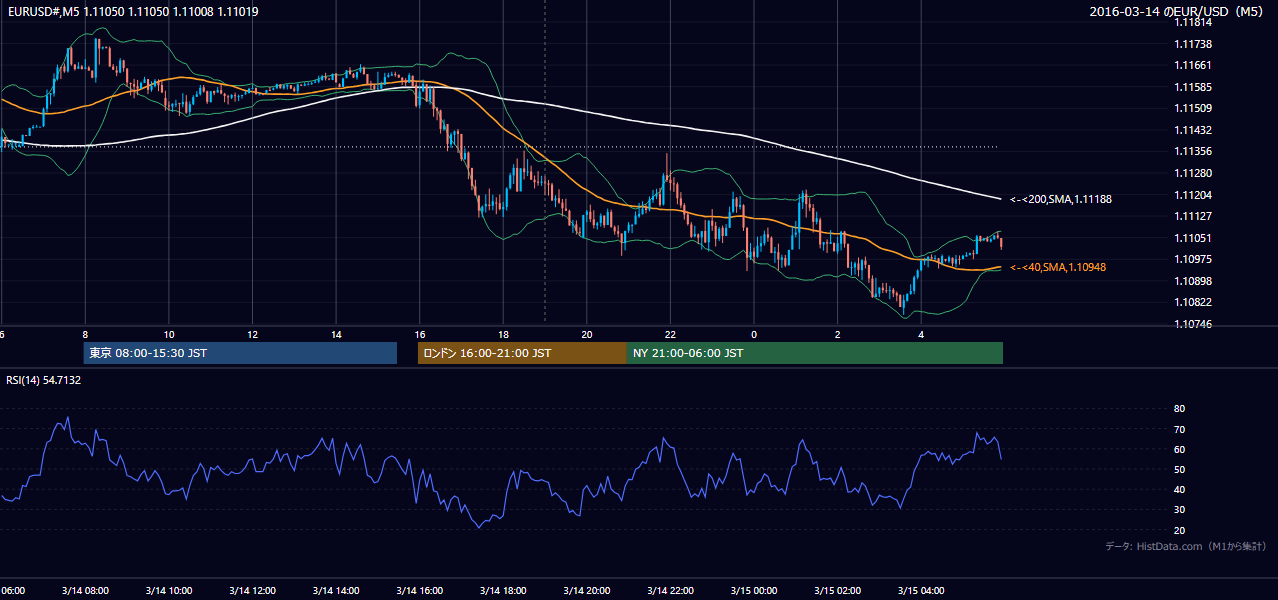Click the HistData.com data source credit

pyautogui.click(x=1186, y=546)
